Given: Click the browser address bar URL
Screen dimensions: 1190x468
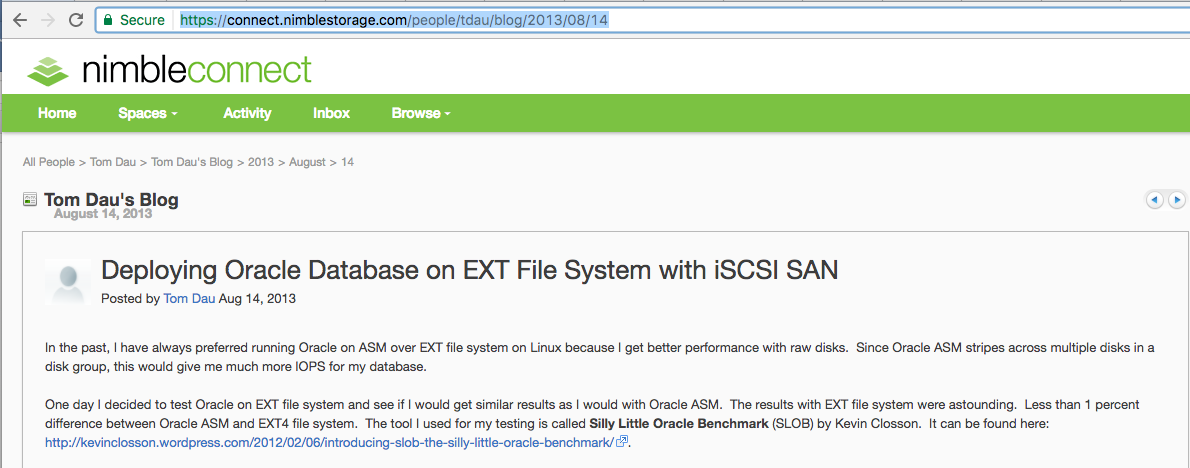Looking at the screenshot, I should 394,20.
